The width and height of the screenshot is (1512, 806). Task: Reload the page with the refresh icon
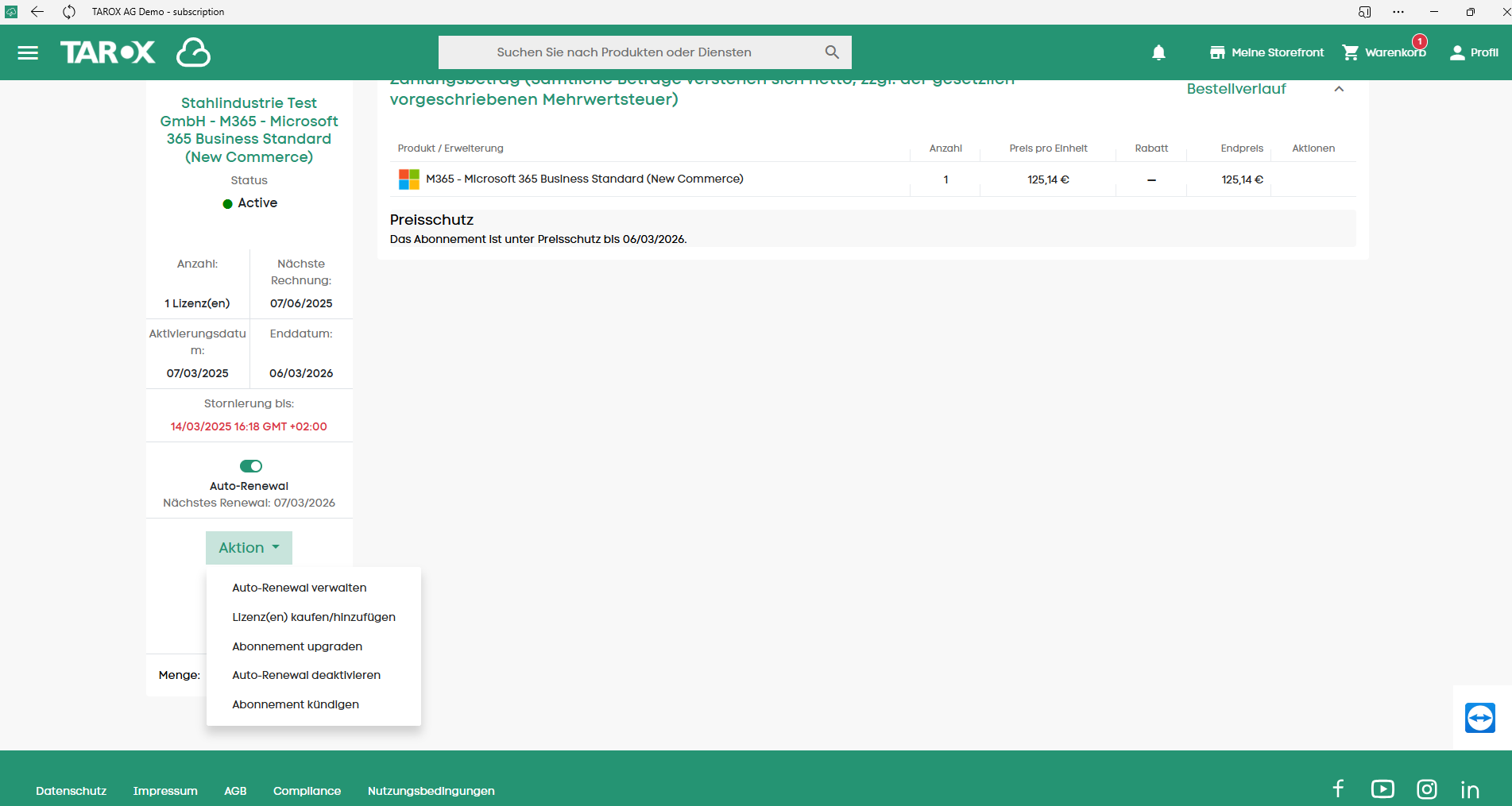(69, 12)
